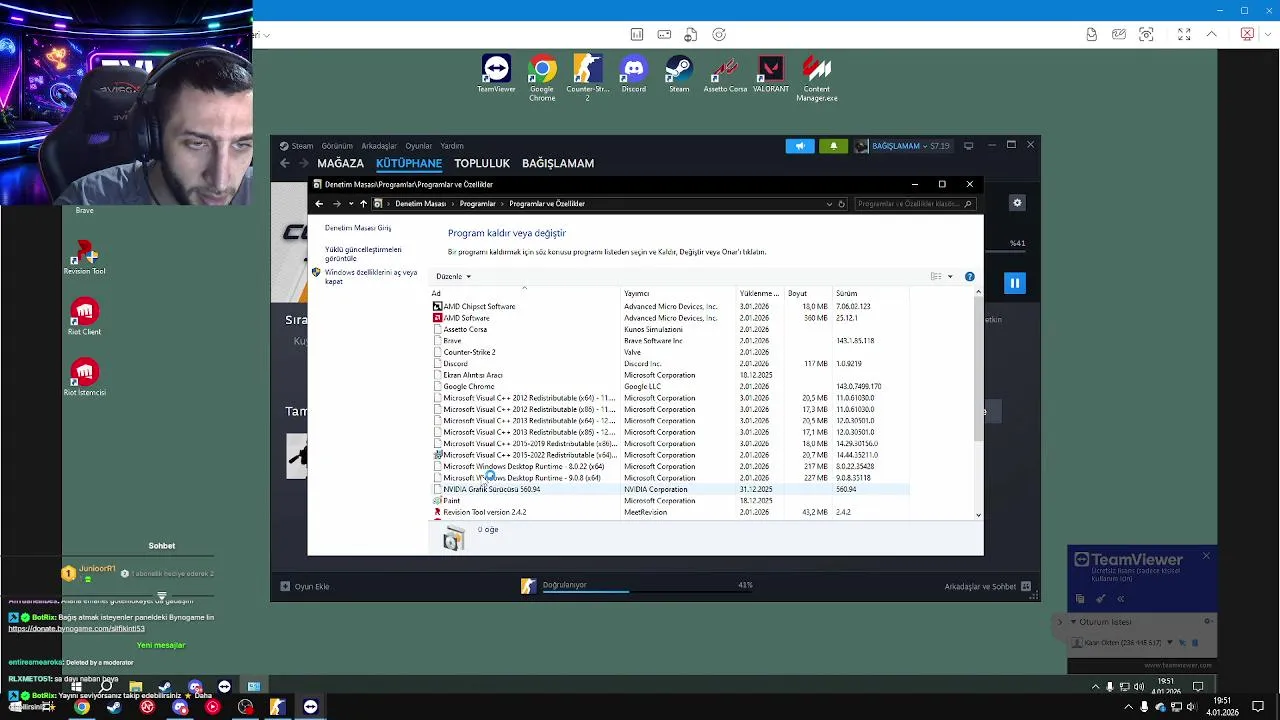Open the Düzenle dropdown menu
Image resolution: width=1280 pixels, height=720 pixels.
(x=453, y=277)
